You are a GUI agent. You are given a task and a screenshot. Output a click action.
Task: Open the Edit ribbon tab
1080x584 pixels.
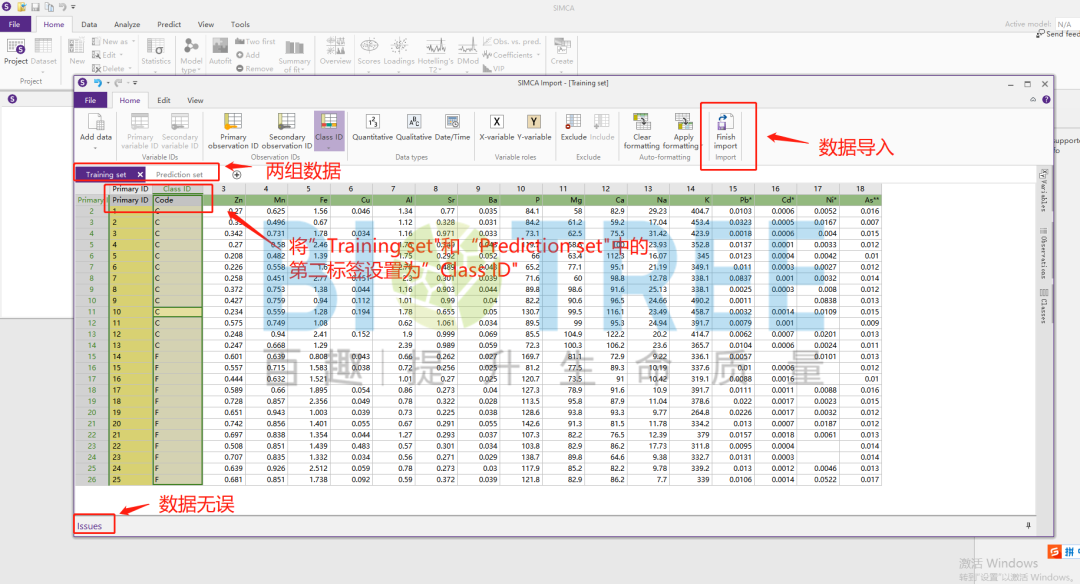coord(163,100)
